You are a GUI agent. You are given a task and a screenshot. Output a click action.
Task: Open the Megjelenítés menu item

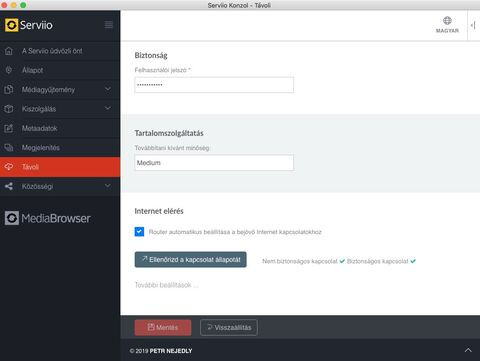point(60,148)
